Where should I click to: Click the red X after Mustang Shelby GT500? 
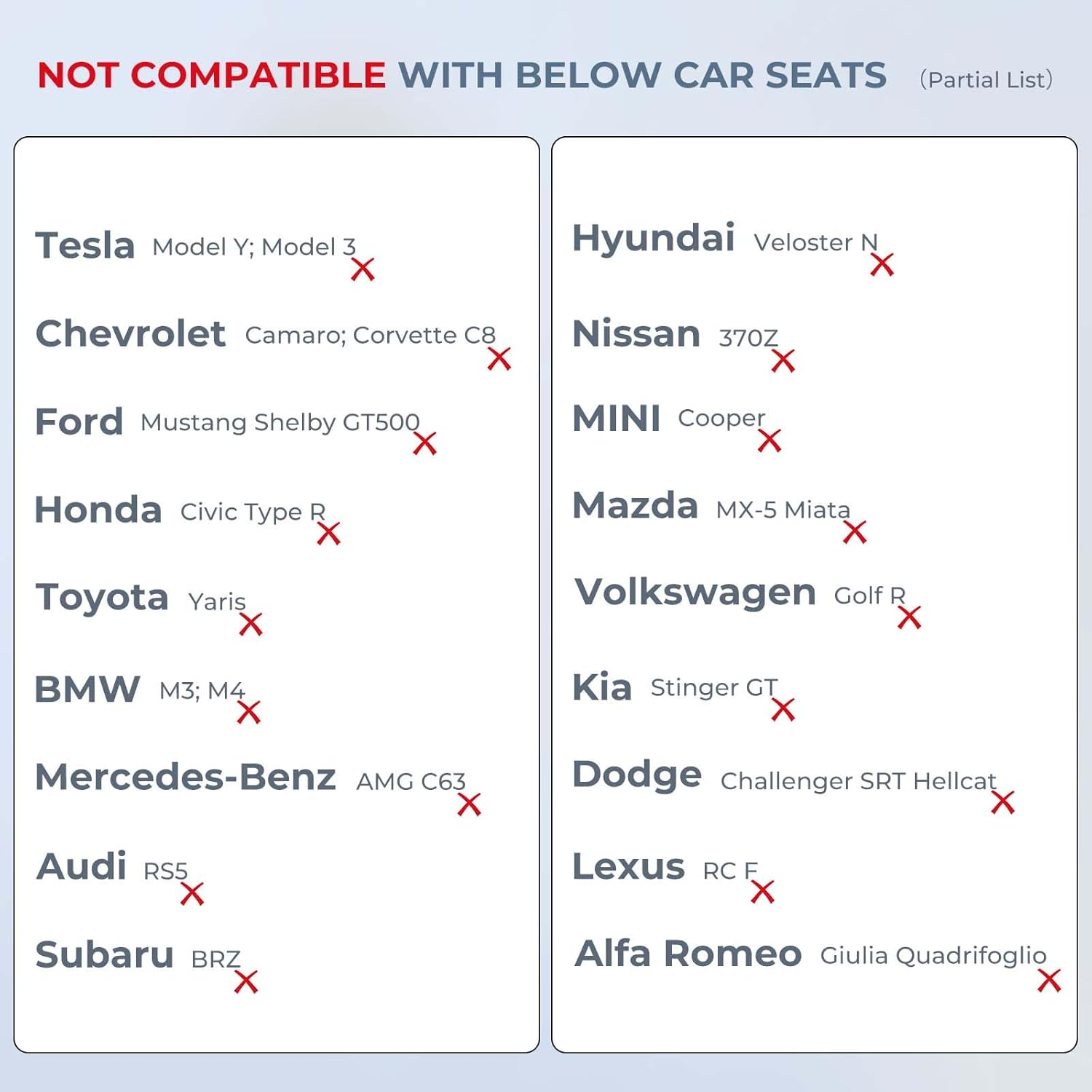(x=424, y=443)
